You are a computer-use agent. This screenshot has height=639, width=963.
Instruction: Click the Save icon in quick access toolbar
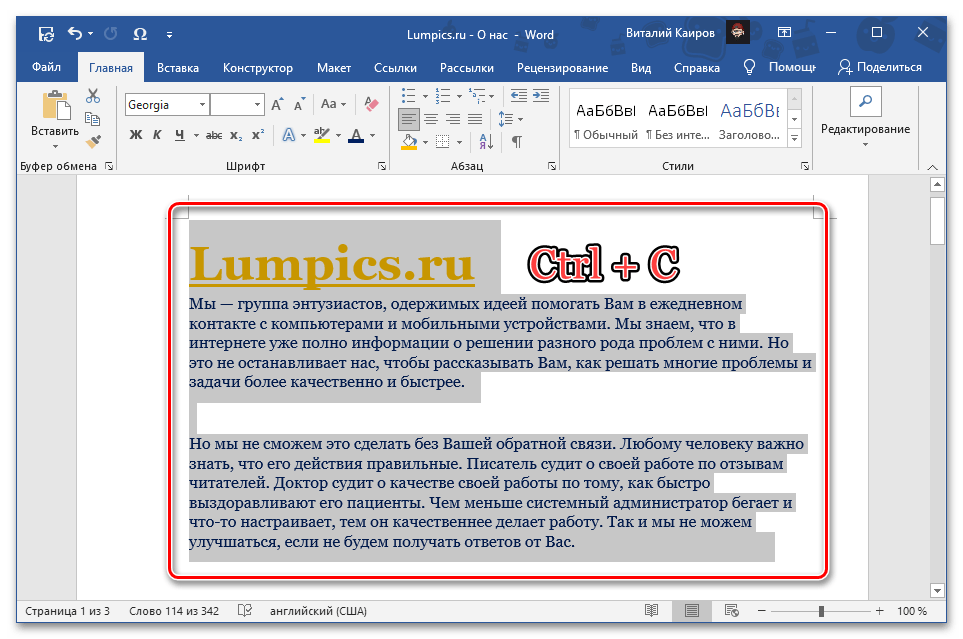tap(46, 34)
